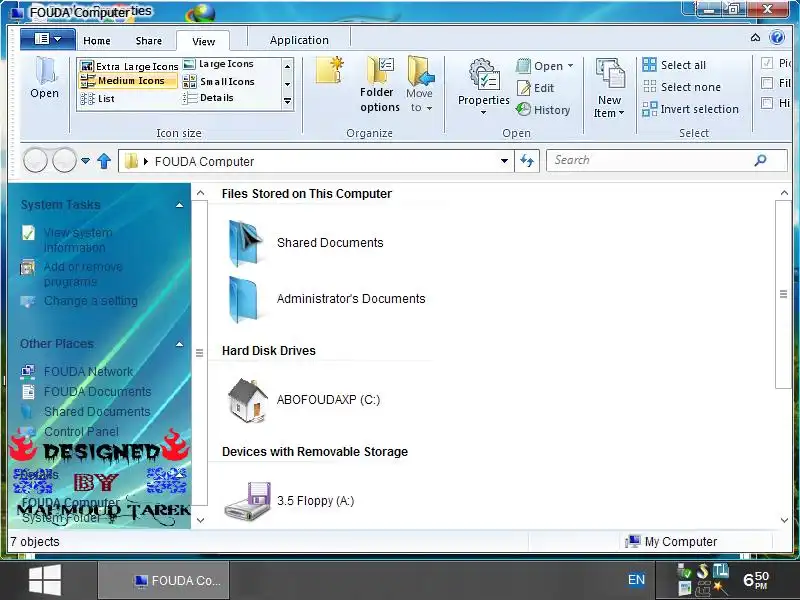The height and width of the screenshot is (600, 800).
Task: Expand the Open dropdown arrow in ribbon
Action: pos(570,66)
